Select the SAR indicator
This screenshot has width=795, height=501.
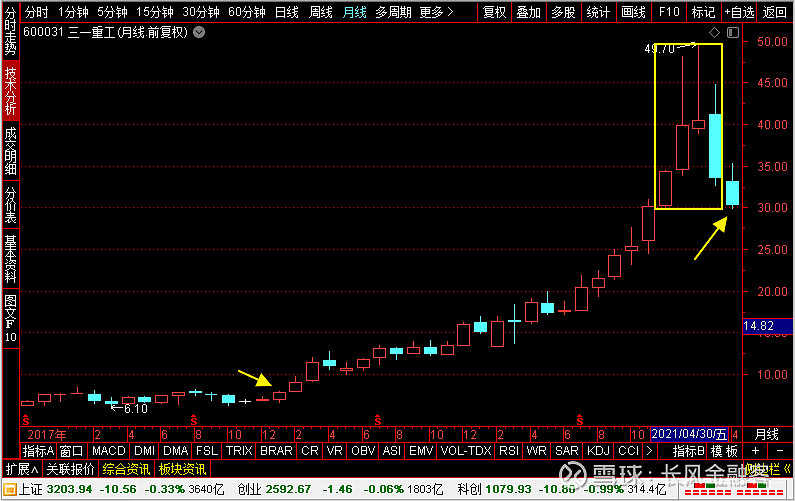click(x=567, y=450)
